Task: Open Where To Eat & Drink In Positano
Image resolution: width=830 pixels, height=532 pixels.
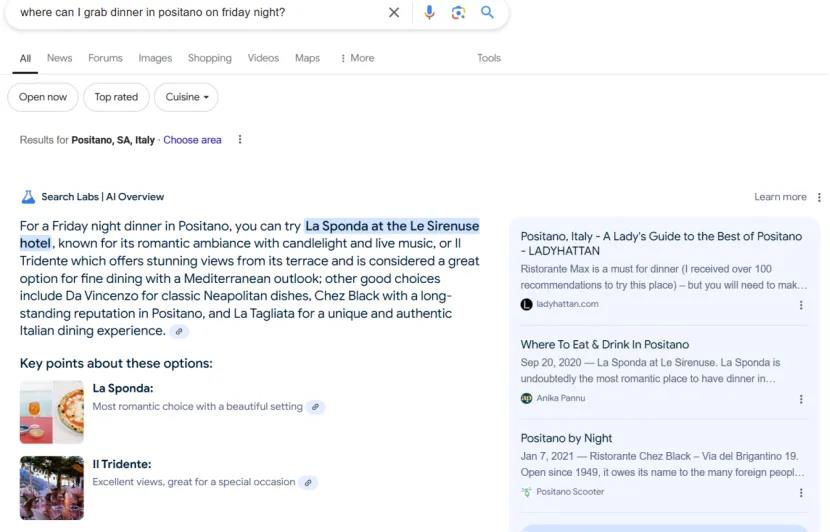Action: 605,345
